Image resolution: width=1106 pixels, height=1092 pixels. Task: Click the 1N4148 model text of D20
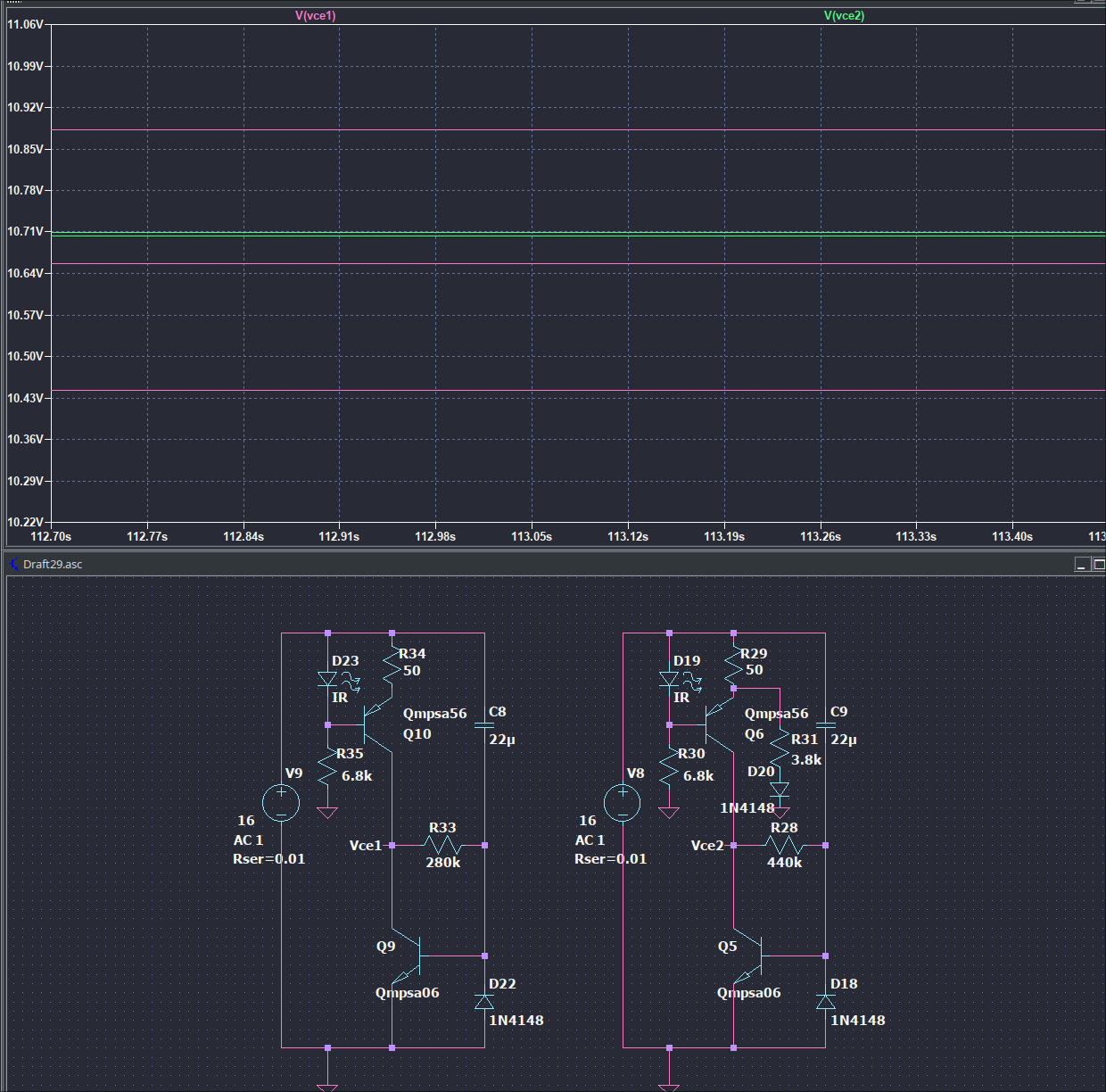pyautogui.click(x=747, y=808)
